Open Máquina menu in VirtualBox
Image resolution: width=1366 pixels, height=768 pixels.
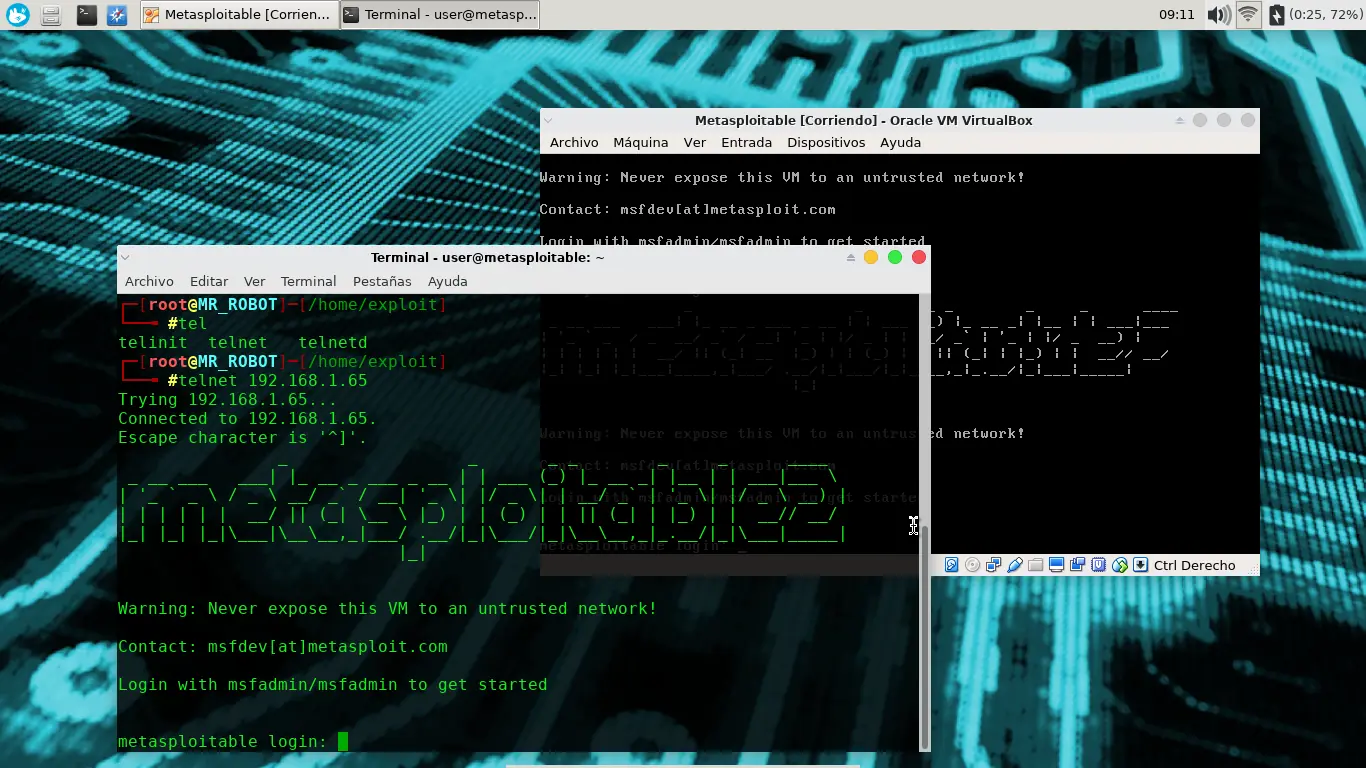(641, 142)
